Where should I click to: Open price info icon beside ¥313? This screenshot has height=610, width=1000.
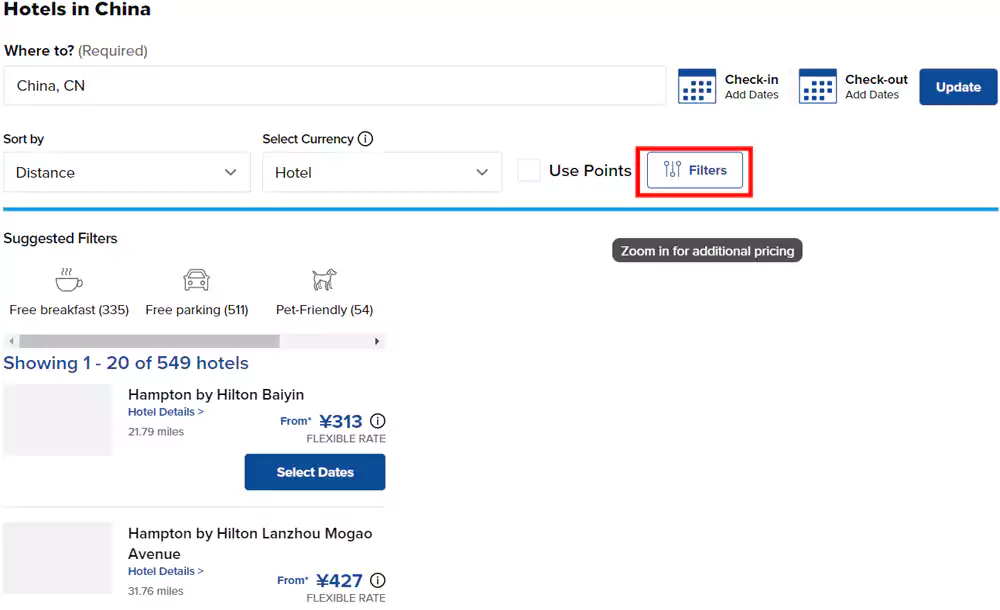[x=377, y=421]
